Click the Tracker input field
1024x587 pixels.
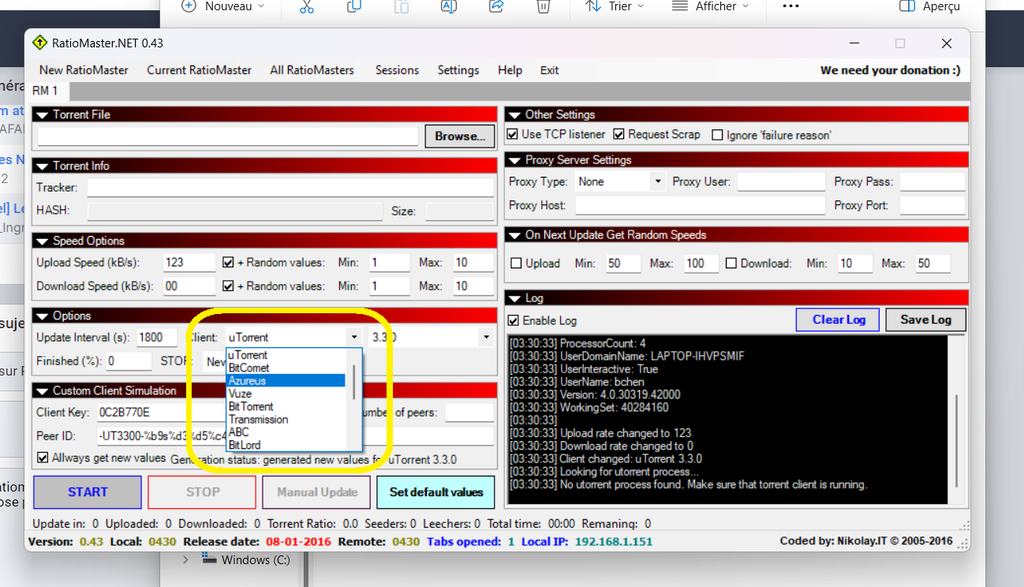[x=291, y=187]
